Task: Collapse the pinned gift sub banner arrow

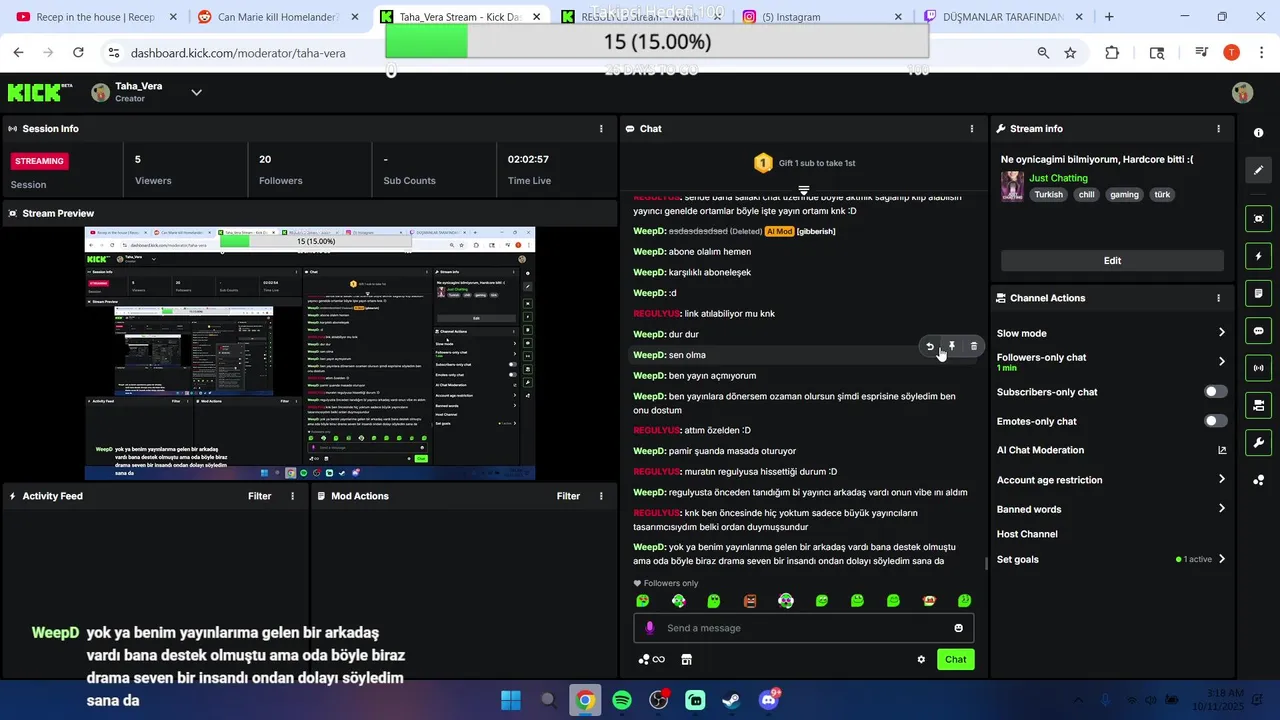Action: 803,189
